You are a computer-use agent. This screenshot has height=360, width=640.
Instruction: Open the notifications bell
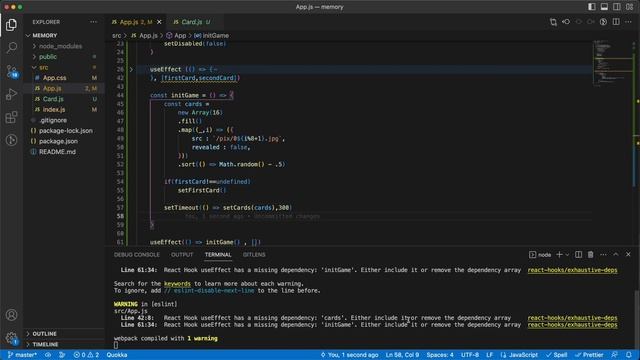coord(629,355)
